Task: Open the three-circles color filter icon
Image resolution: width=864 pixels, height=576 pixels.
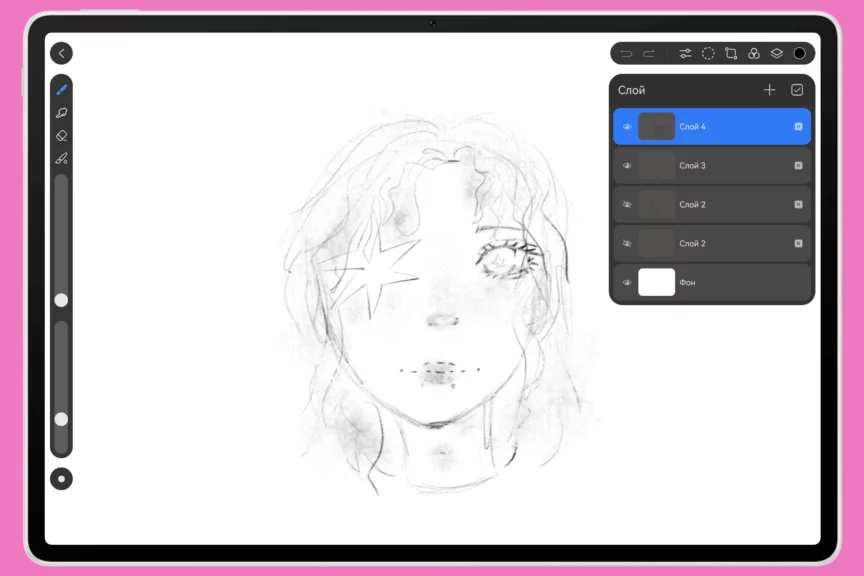Action: [x=754, y=53]
